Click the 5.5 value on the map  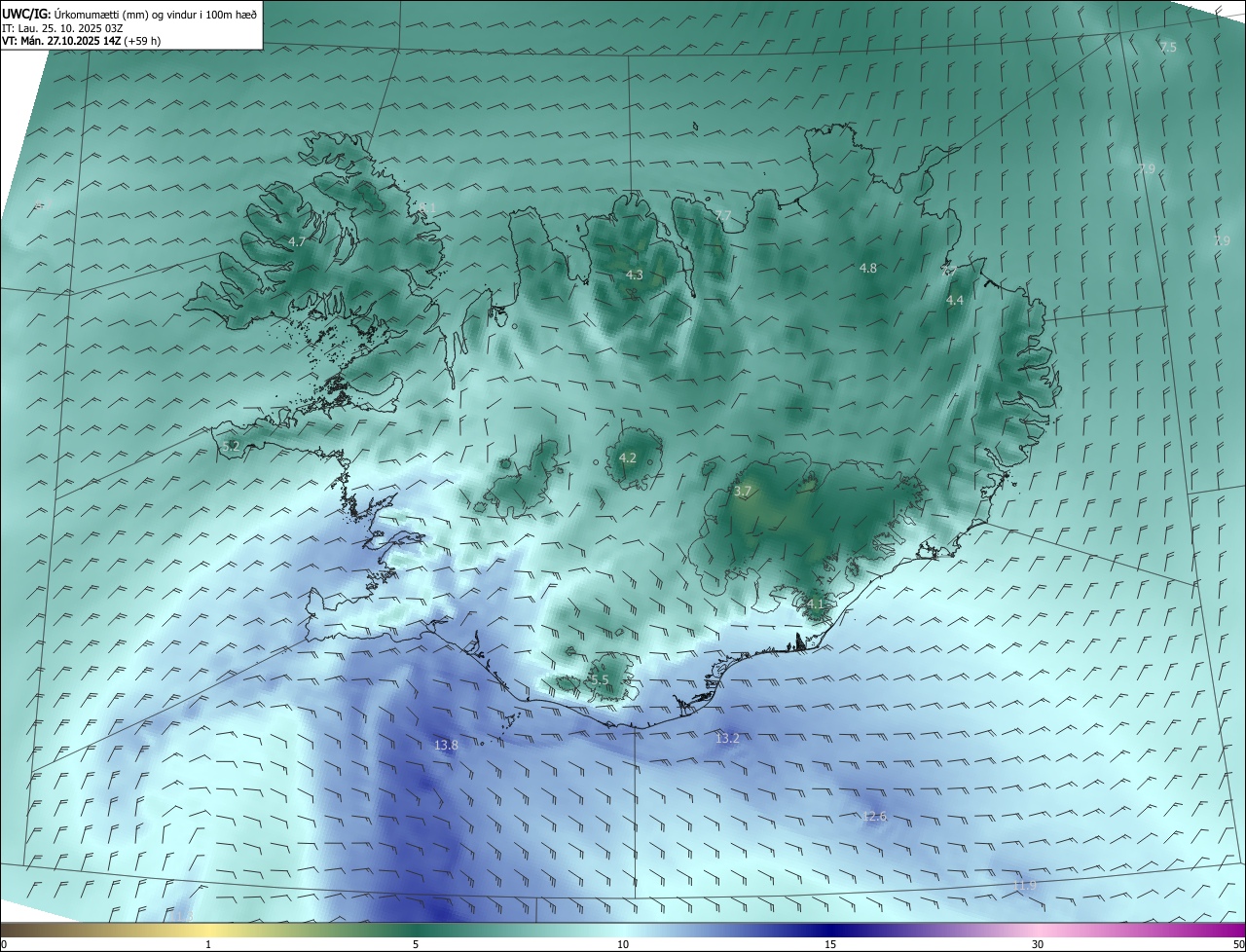point(600,680)
